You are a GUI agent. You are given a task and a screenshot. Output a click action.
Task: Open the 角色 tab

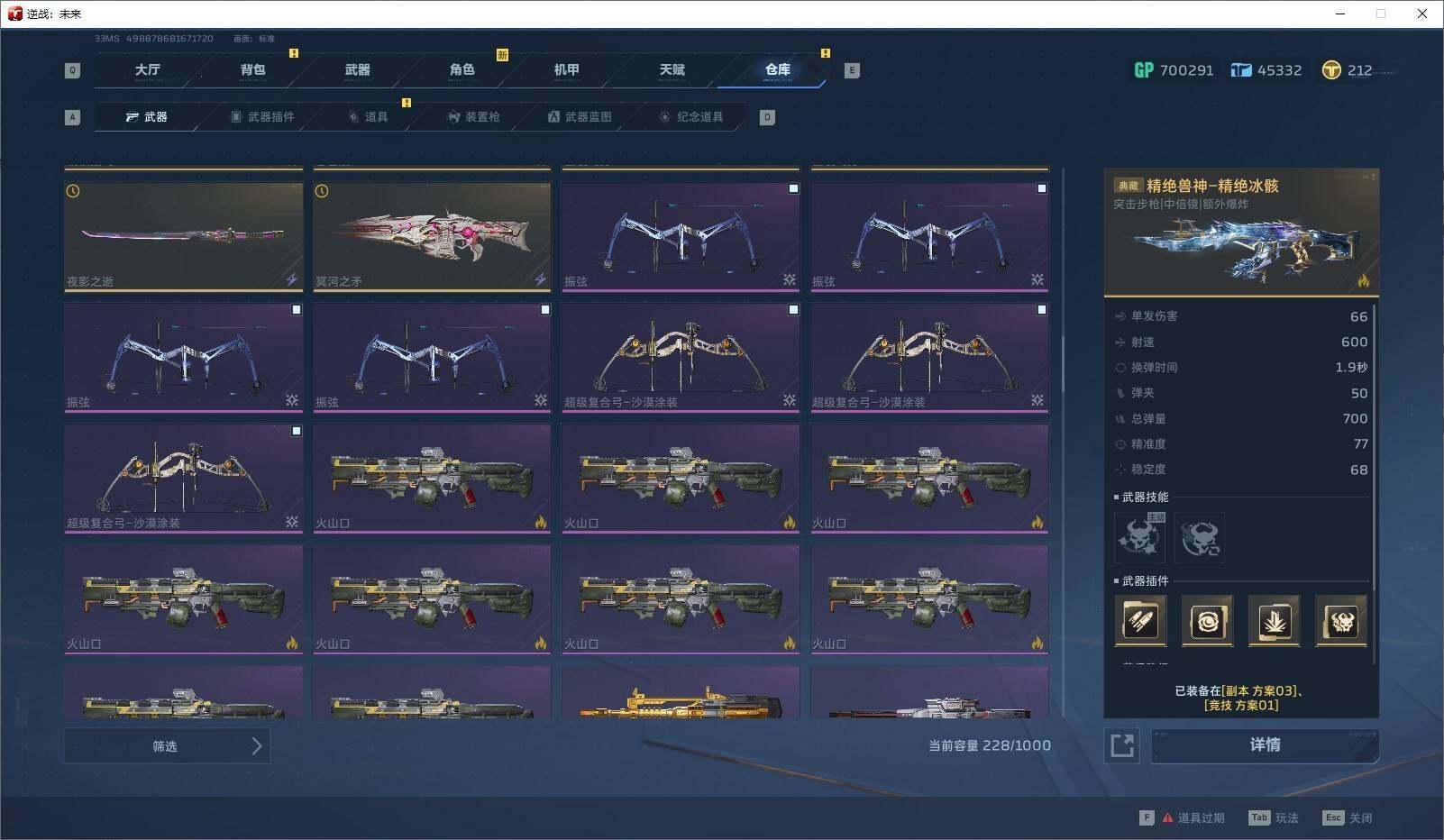pos(462,69)
